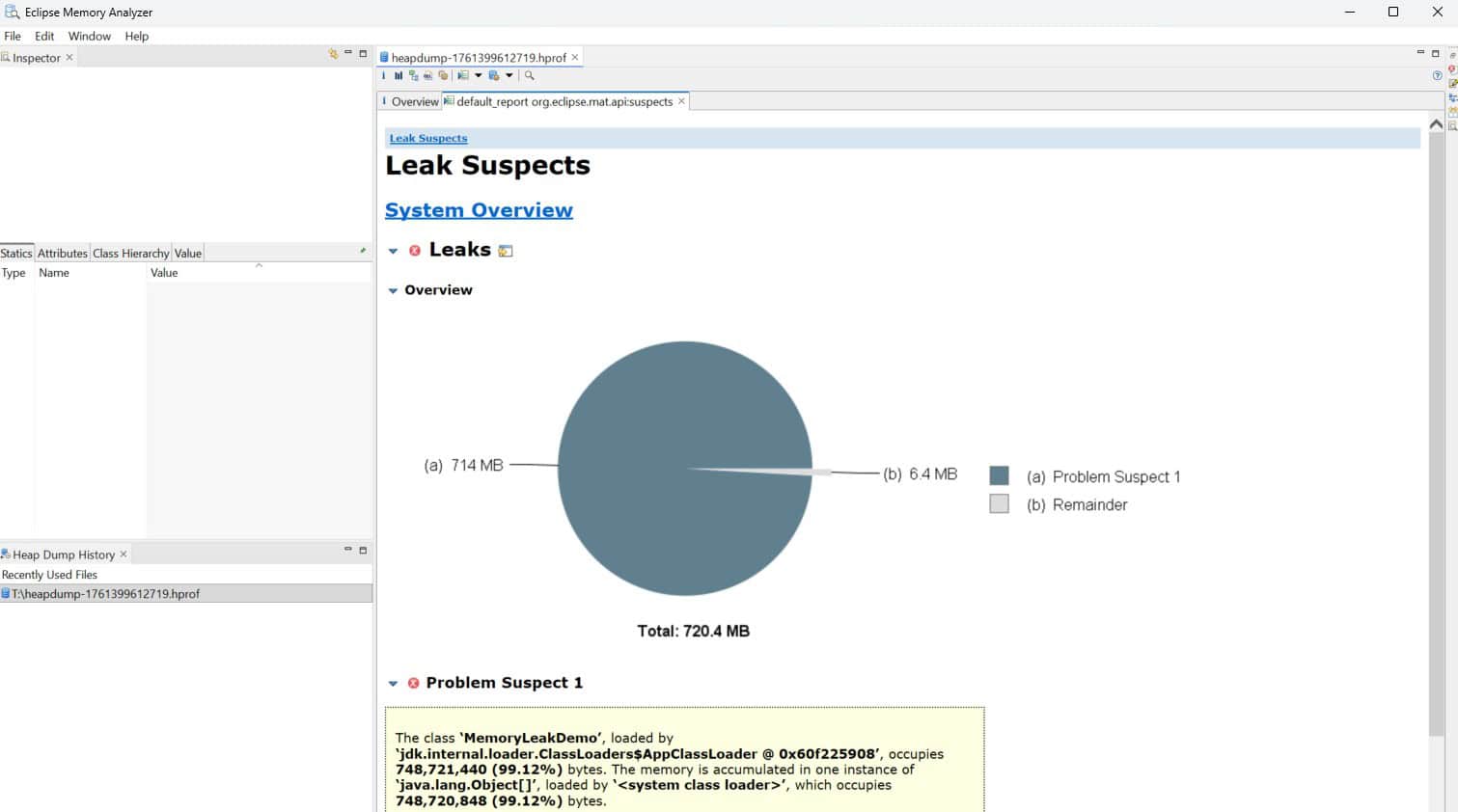Open the Dominator Tree view
Viewport: 1458px width, 812px height.
414,75
